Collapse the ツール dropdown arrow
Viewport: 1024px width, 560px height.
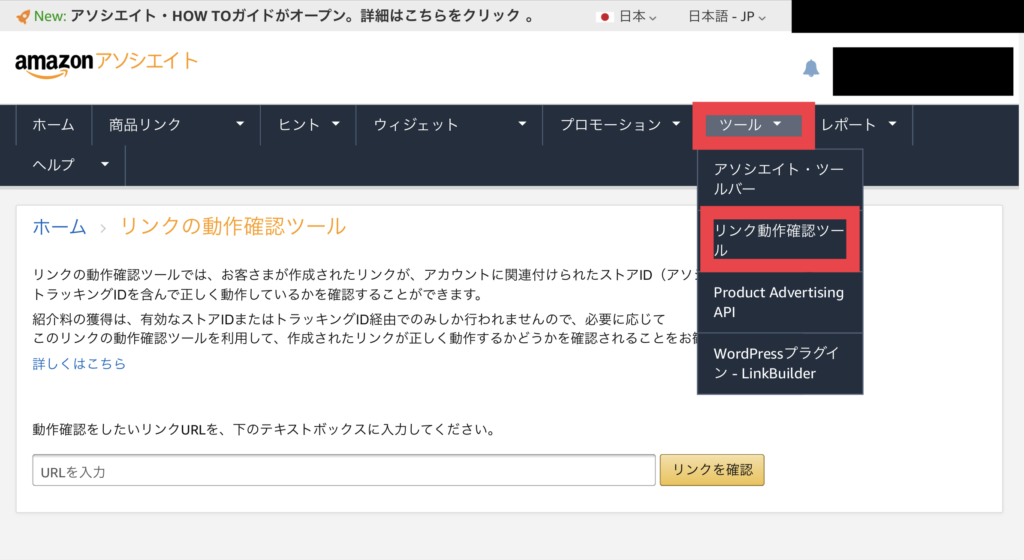(777, 124)
